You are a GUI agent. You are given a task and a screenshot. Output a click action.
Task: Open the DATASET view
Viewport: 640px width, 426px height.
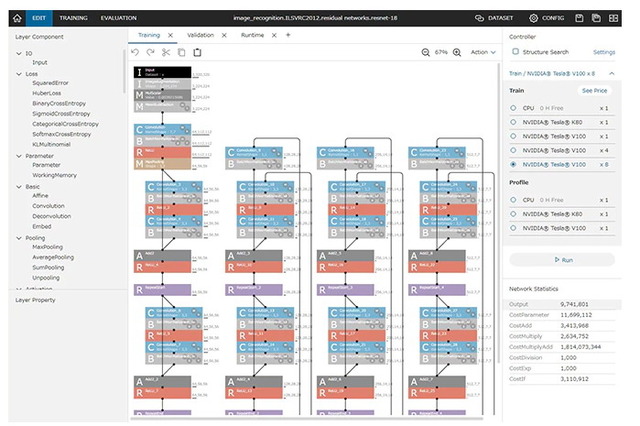click(x=494, y=18)
